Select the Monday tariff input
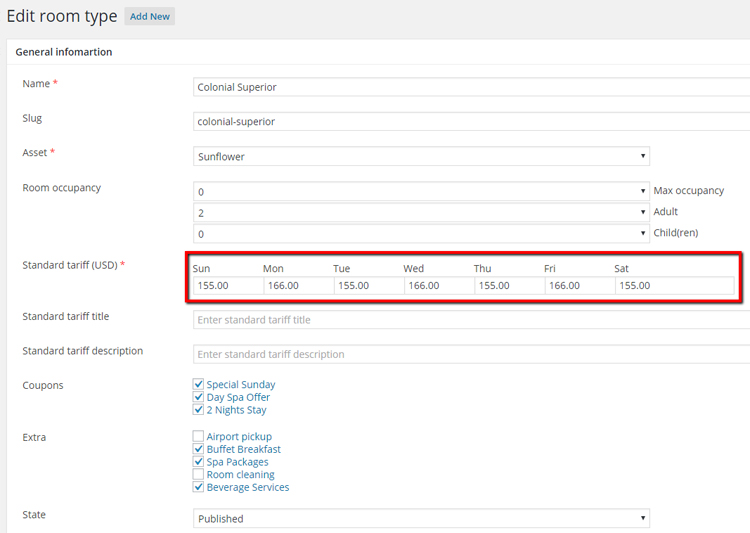This screenshot has height=533, width=750. click(x=298, y=285)
